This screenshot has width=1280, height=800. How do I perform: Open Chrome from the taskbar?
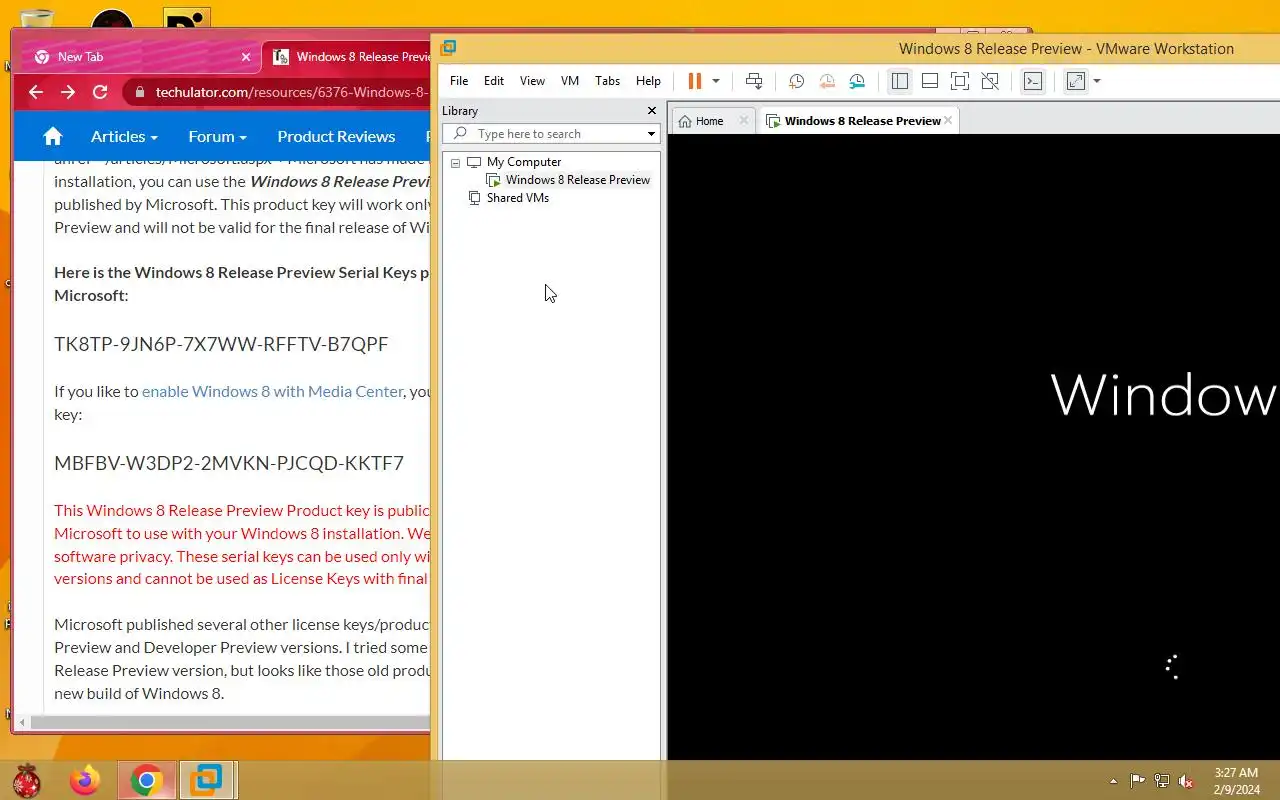tap(147, 780)
